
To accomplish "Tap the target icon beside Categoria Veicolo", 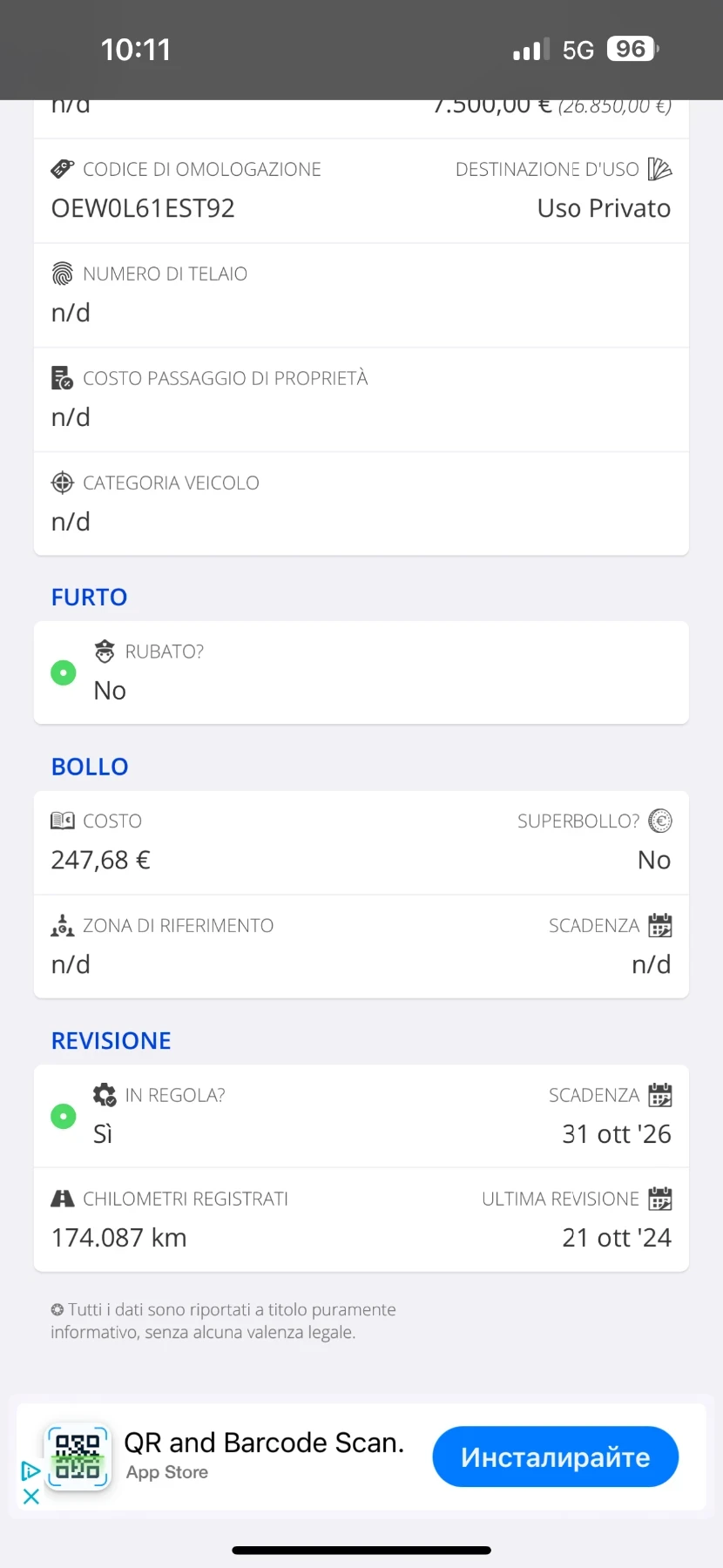I will point(63,483).
